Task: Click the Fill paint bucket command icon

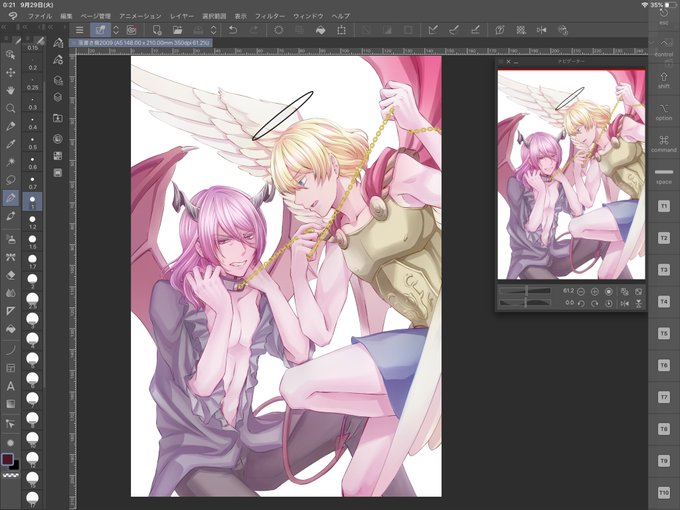Action: pyautogui.click(x=320, y=30)
